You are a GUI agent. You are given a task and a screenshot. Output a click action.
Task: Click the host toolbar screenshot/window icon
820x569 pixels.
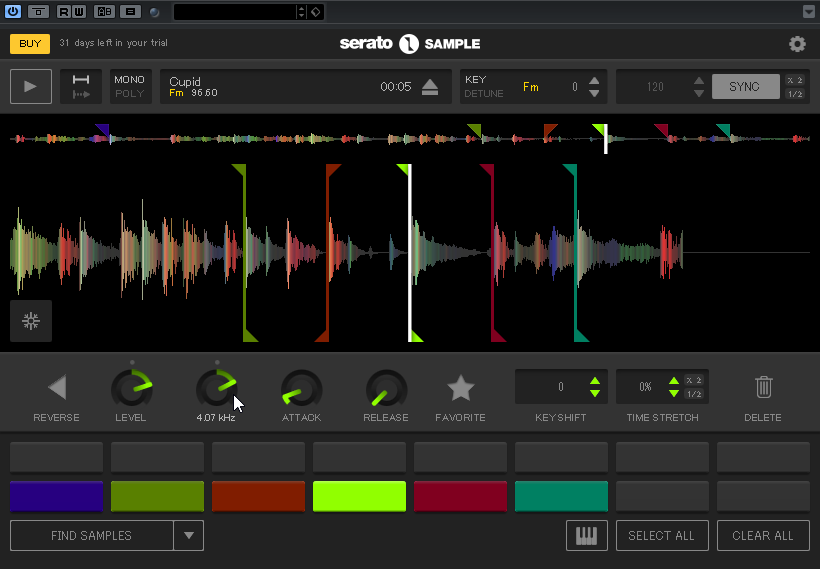click(x=38, y=12)
